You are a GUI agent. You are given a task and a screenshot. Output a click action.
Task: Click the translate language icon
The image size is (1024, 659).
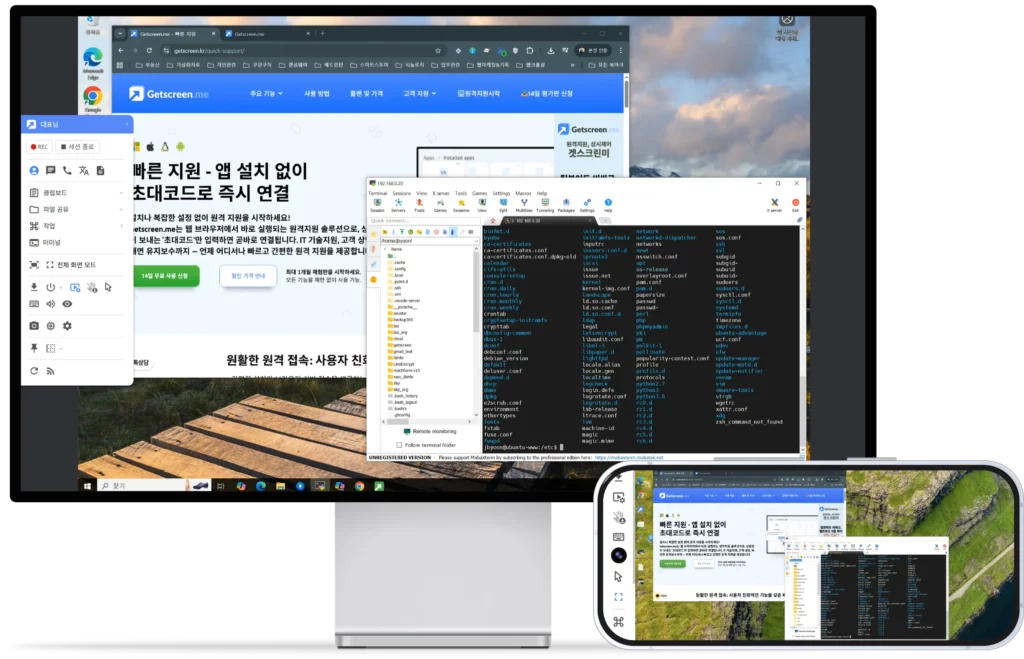pyautogui.click(x=84, y=171)
